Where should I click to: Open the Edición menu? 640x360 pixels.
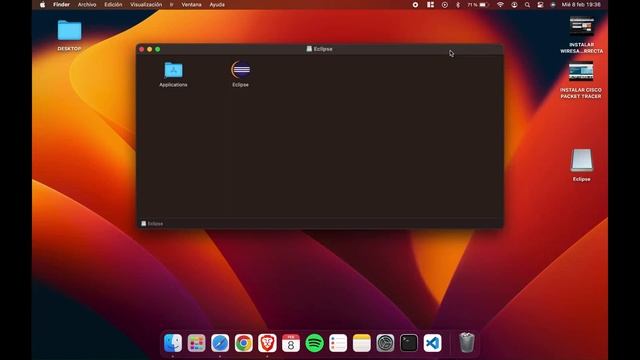(113, 4)
